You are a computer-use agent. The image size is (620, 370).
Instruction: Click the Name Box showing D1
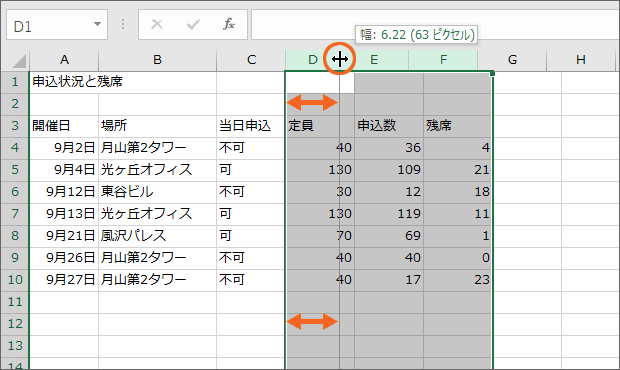pyautogui.click(x=57, y=25)
